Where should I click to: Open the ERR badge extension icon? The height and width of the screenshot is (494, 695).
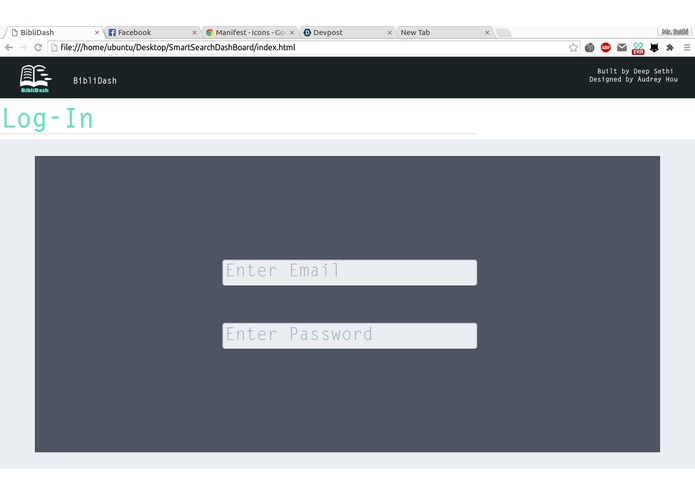(x=638, y=48)
